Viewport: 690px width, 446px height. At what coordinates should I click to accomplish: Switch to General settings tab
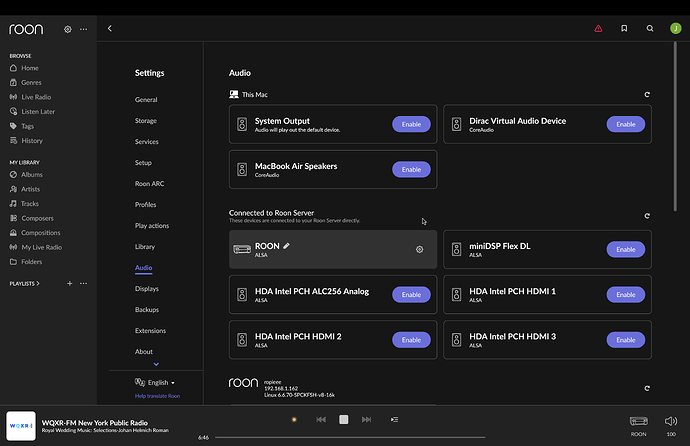146,100
